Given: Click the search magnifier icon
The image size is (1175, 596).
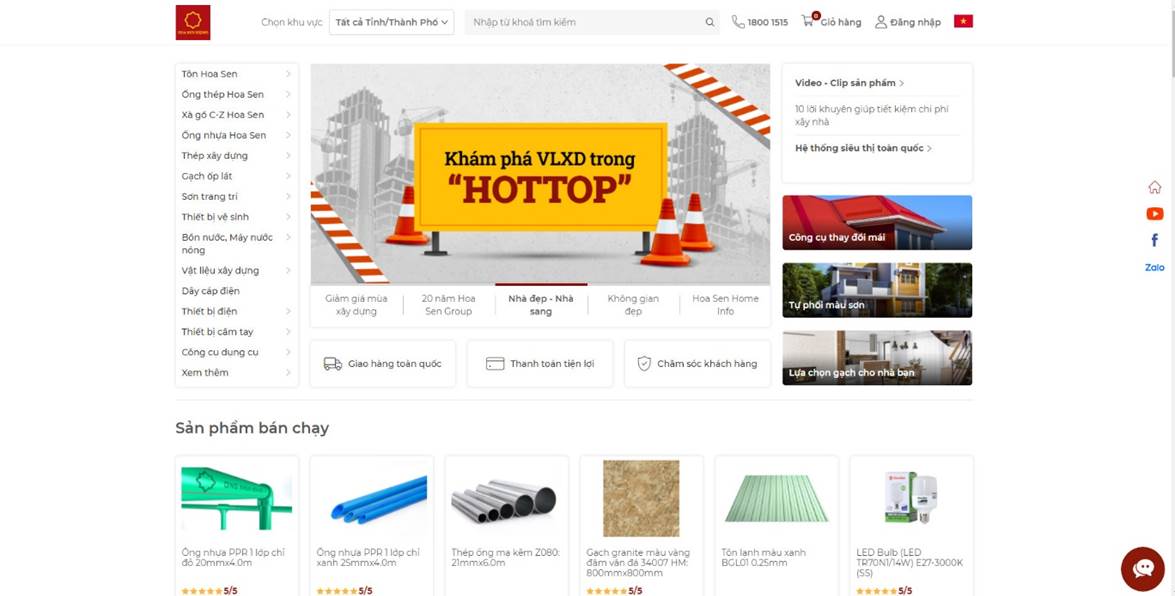Looking at the screenshot, I should [710, 22].
